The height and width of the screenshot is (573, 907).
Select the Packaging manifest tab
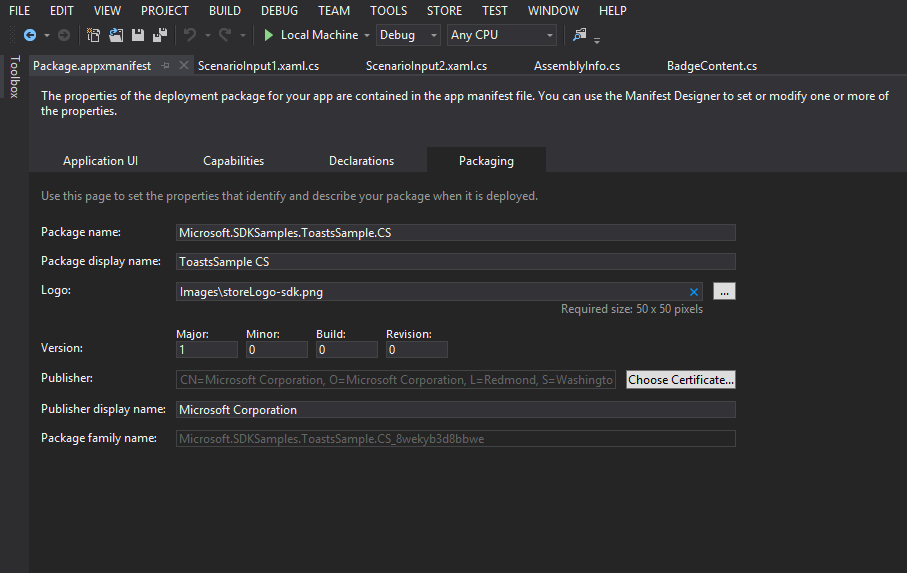(486, 160)
